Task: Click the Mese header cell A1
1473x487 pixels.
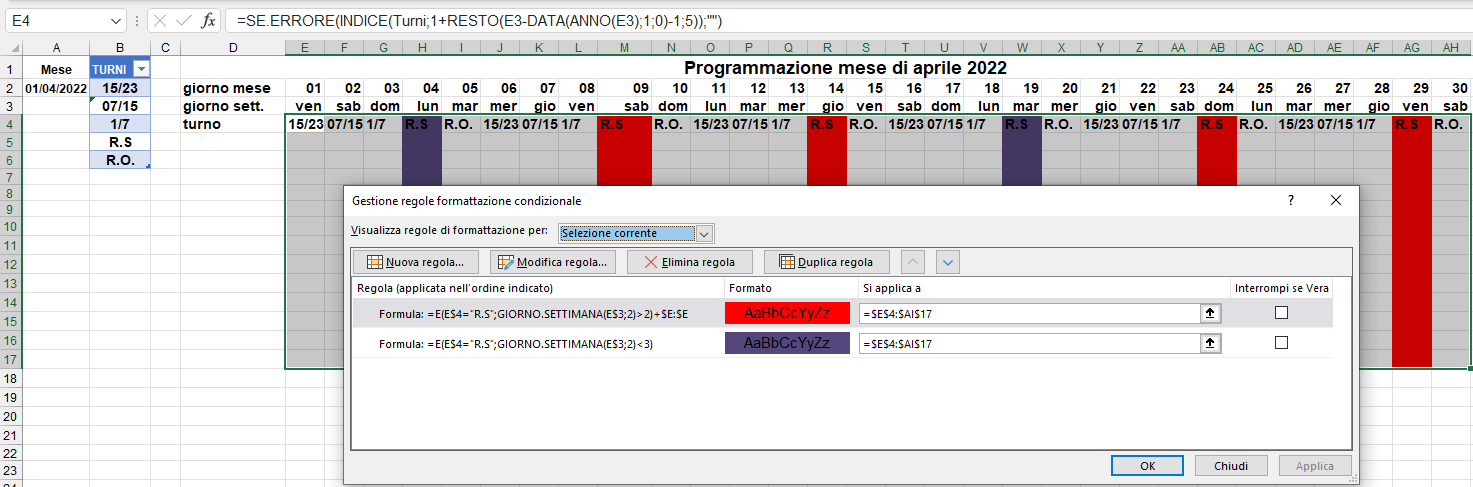Action: click(x=56, y=69)
